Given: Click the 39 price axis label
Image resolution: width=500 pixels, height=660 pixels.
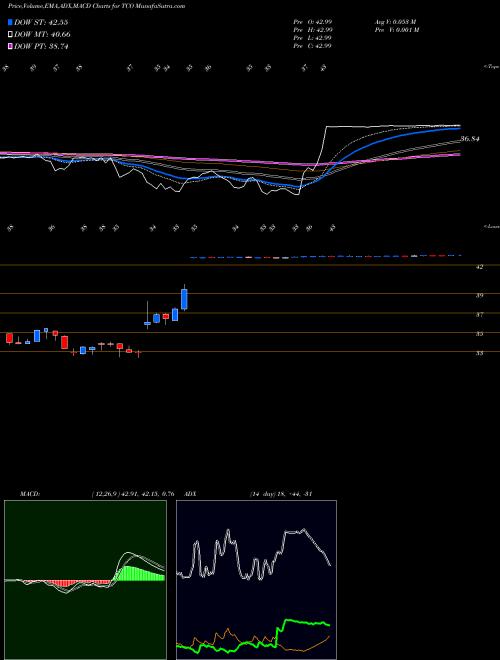Looking at the screenshot, I should (479, 296).
